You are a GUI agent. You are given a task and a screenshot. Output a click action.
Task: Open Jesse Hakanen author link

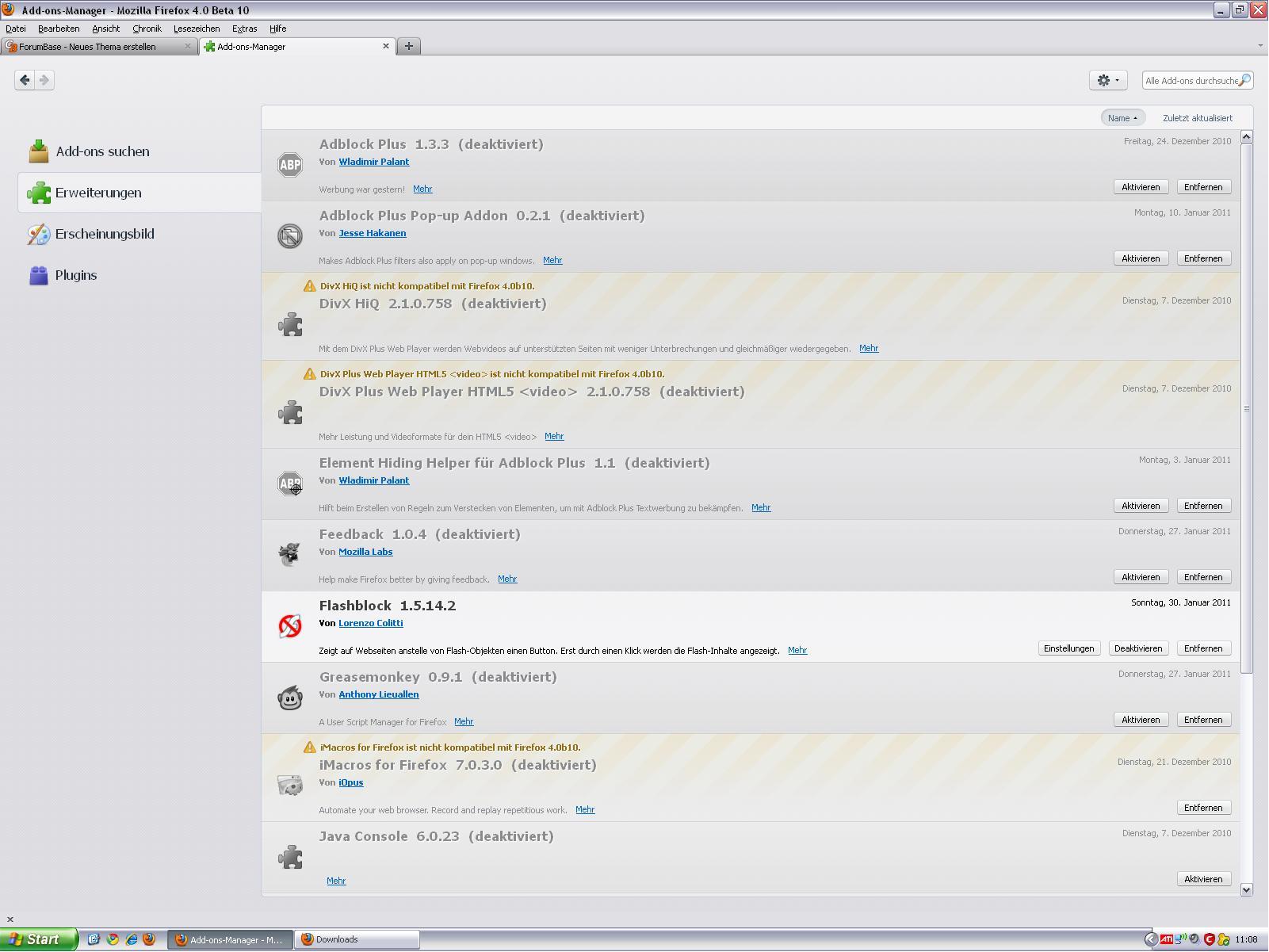[373, 233]
